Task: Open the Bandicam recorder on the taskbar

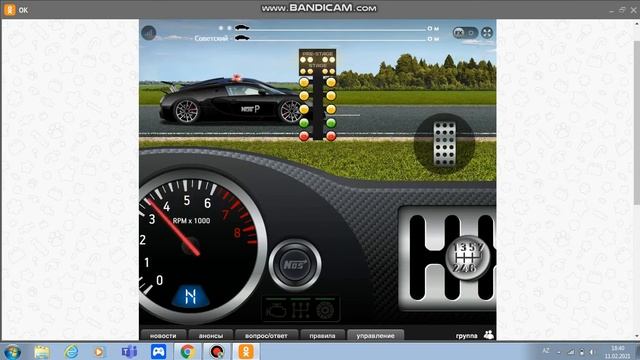Action: [217, 351]
